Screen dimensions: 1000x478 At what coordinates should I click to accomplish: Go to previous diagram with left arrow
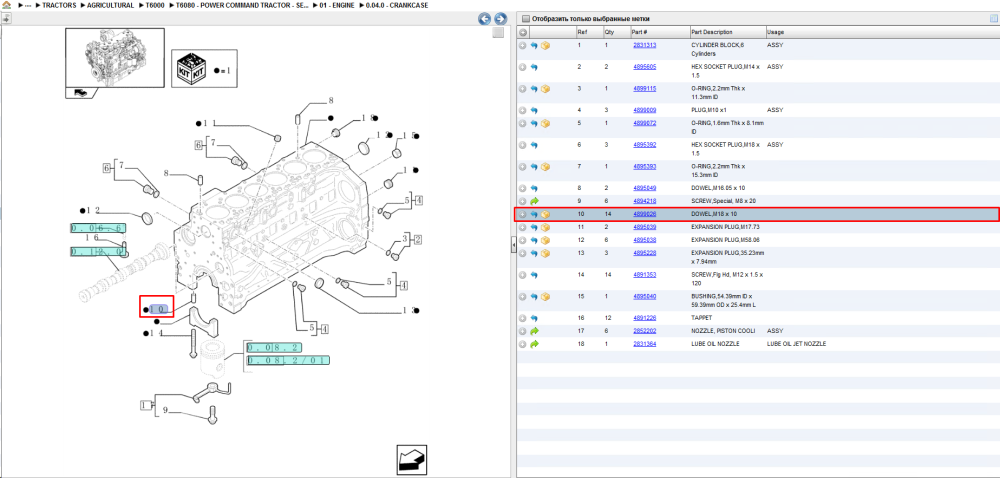485,19
